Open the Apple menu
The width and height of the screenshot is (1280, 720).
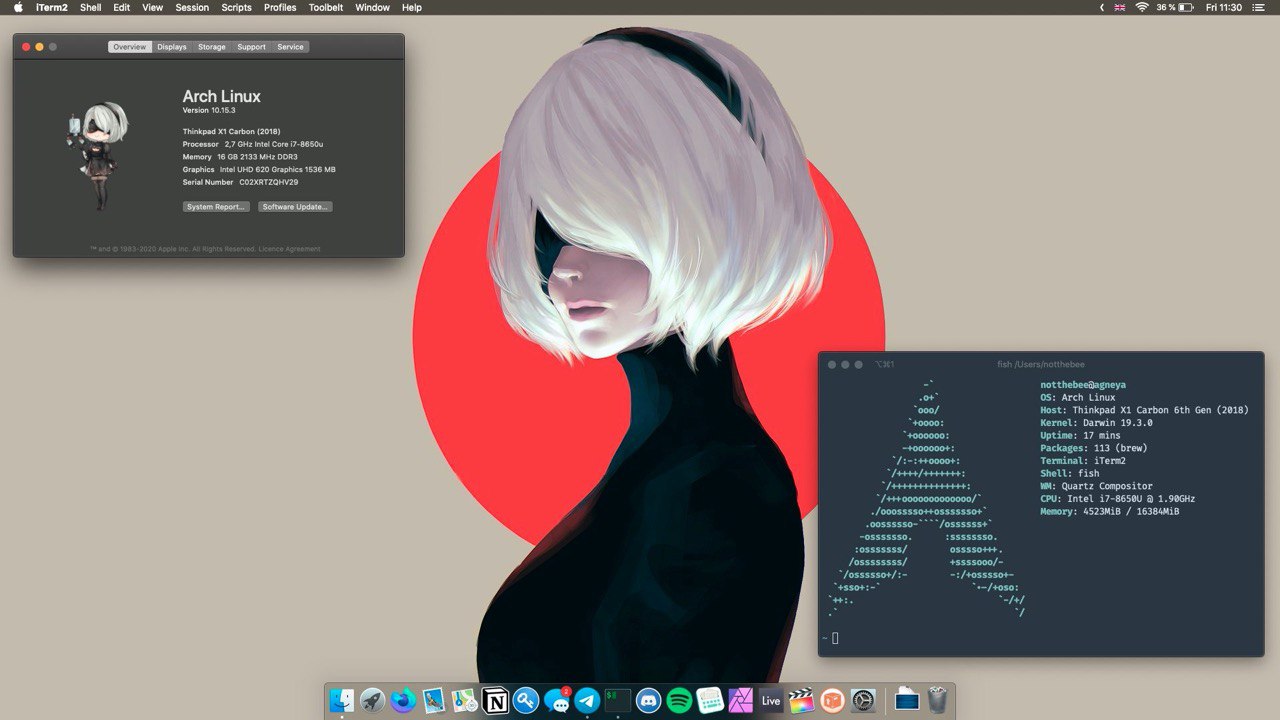point(18,7)
